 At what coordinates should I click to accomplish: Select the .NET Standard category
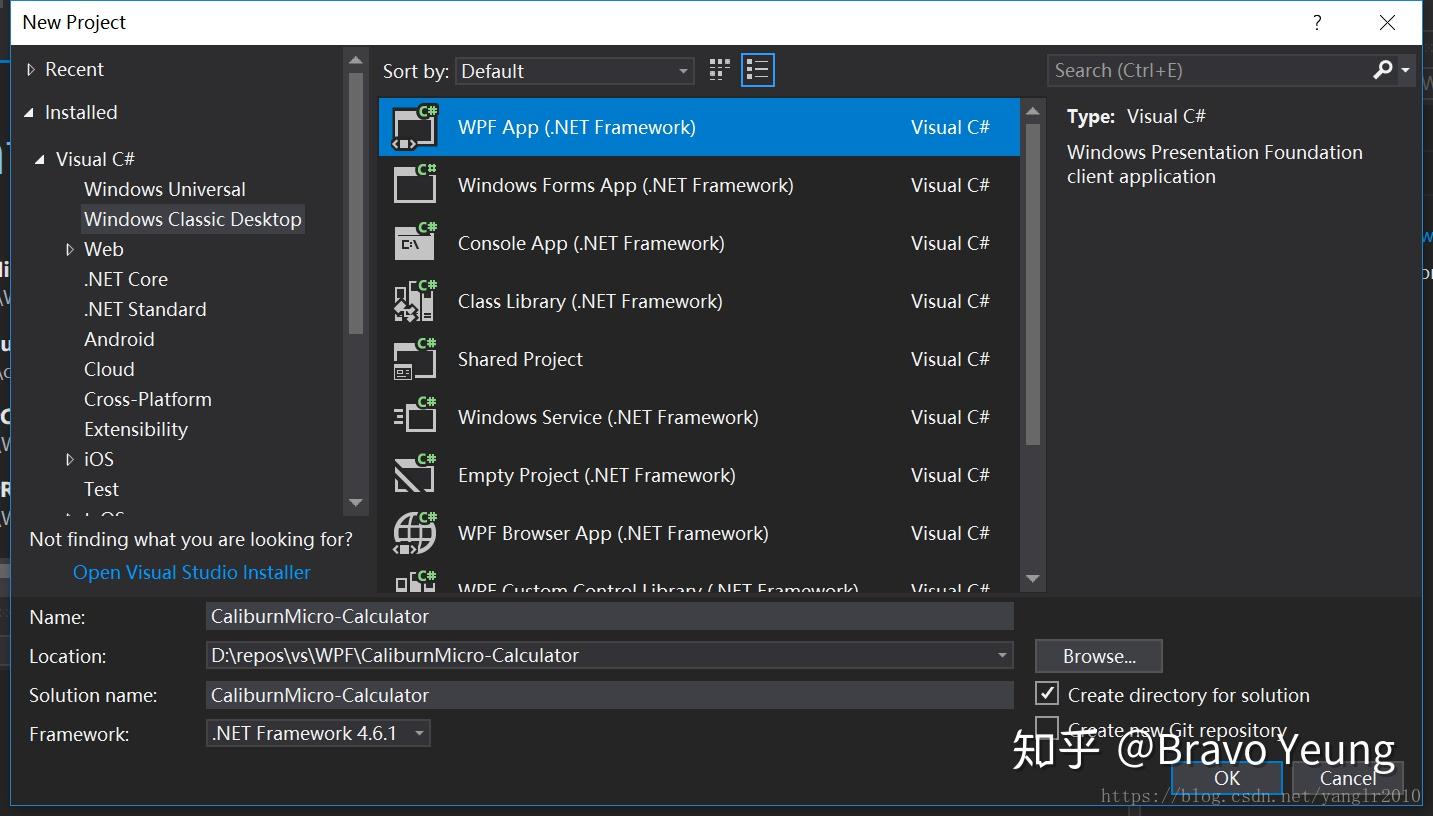point(145,309)
